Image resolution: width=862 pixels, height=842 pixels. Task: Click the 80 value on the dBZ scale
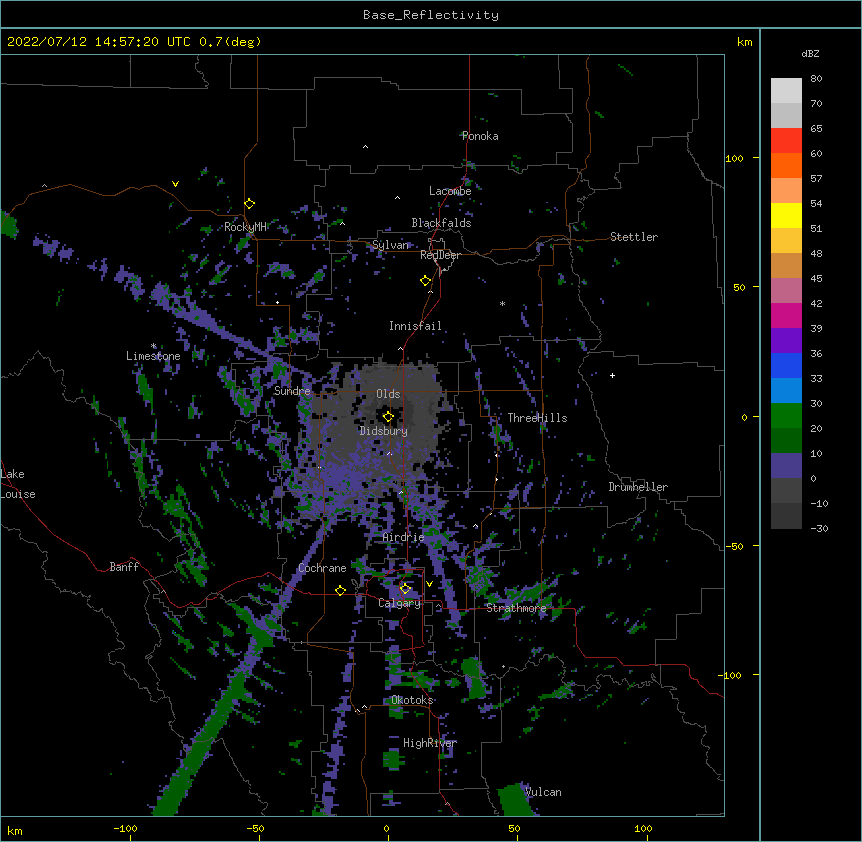(x=816, y=79)
